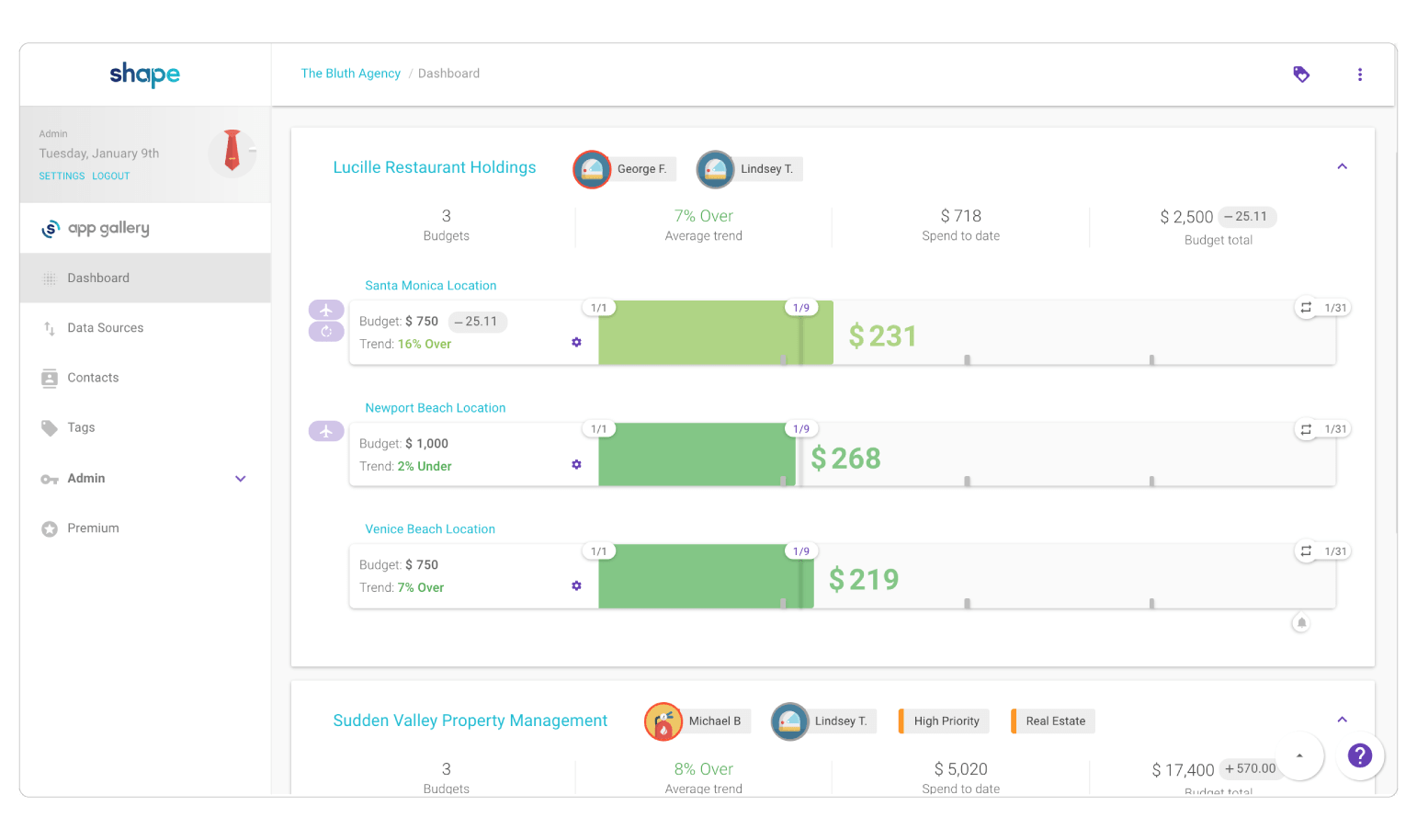Select Tags in the sidebar
Viewport: 1417px width, 840px height.
(x=81, y=426)
